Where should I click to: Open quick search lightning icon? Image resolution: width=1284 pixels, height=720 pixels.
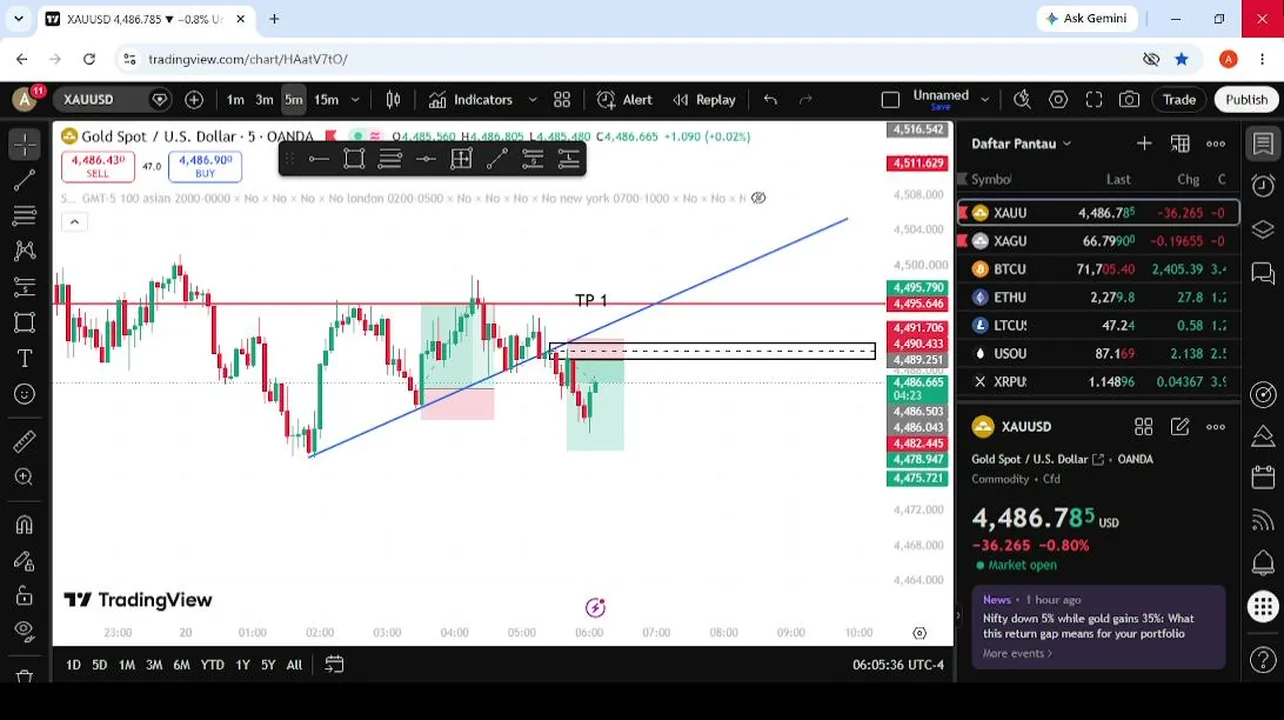1022,99
